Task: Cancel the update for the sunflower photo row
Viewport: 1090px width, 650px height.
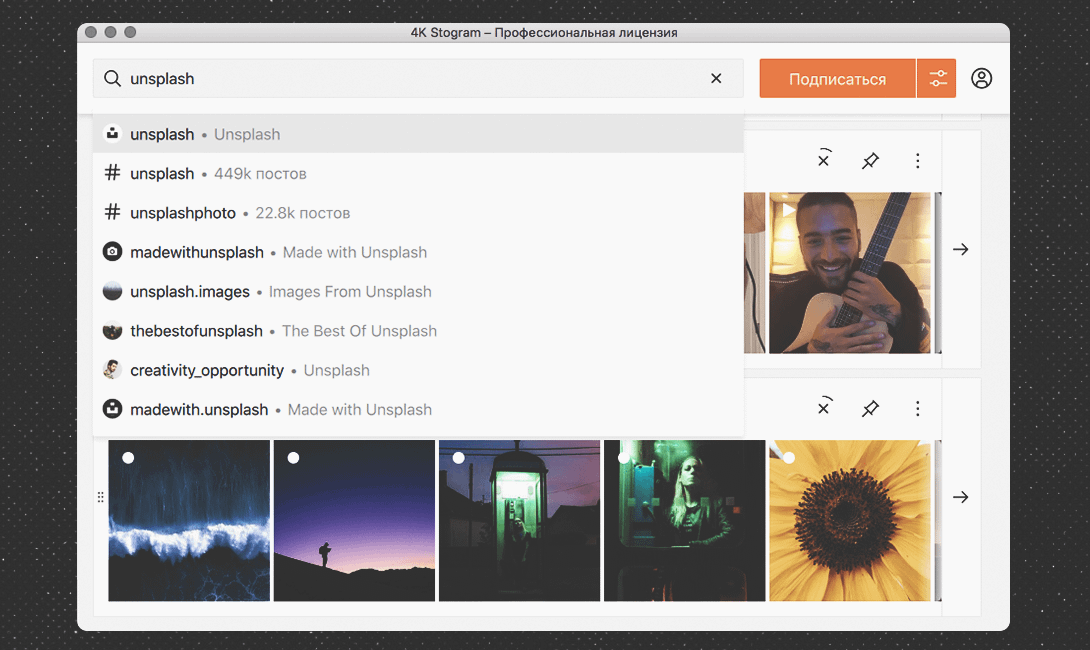Action: pos(824,407)
